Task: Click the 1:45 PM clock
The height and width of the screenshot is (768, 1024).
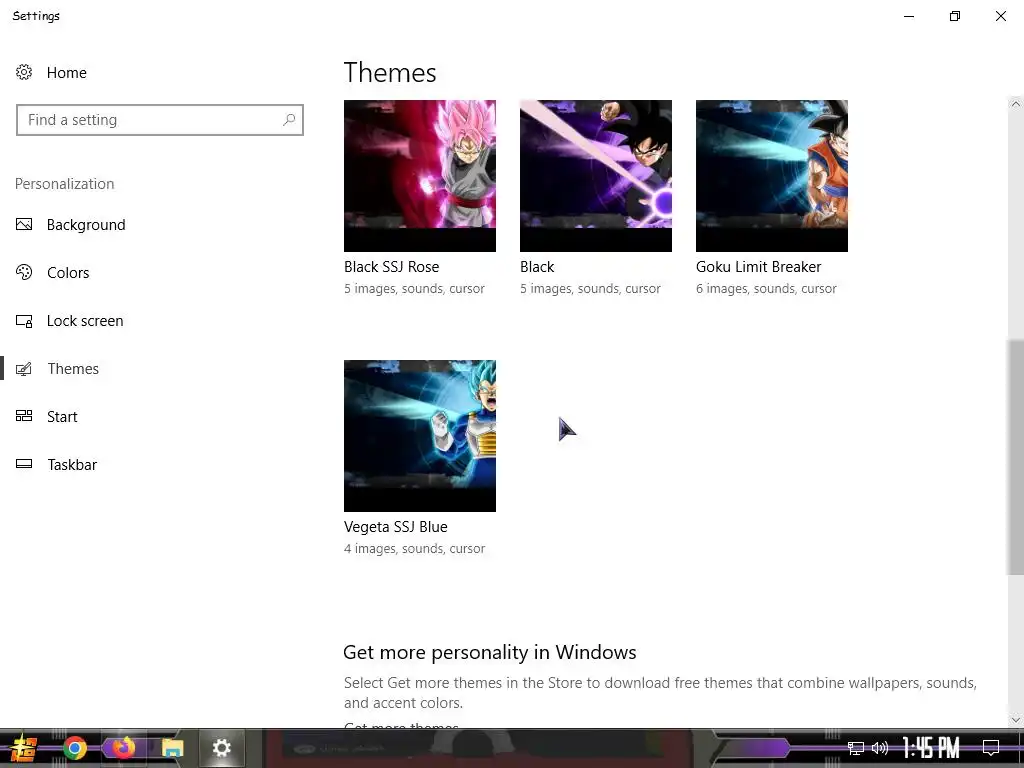Action: tap(931, 748)
